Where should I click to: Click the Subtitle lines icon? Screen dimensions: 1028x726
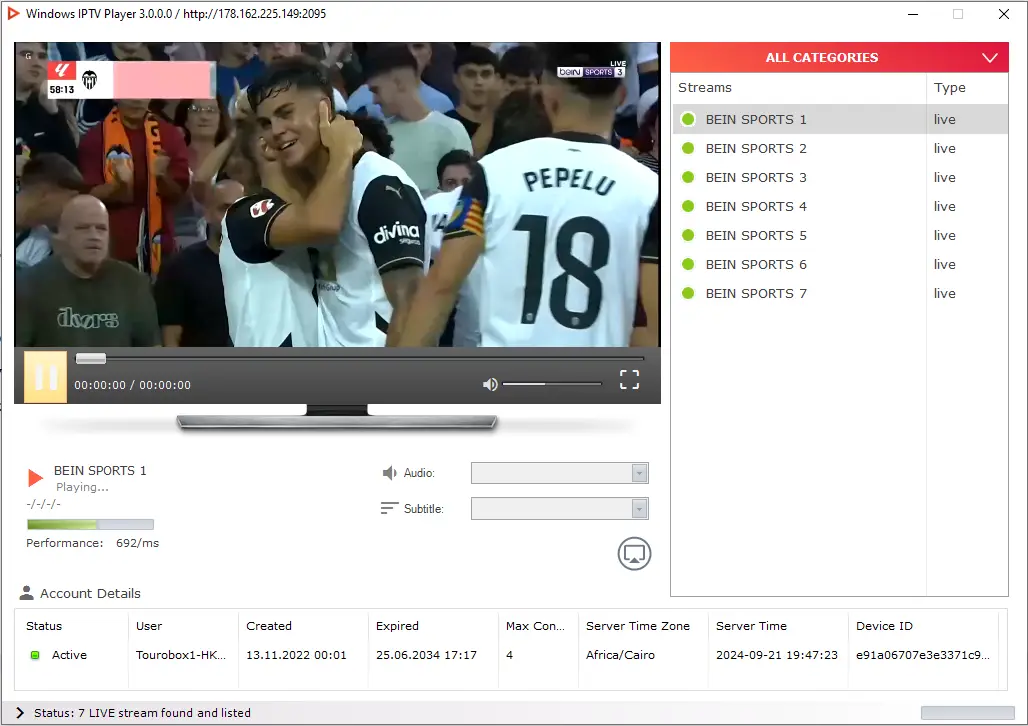pyautogui.click(x=389, y=508)
